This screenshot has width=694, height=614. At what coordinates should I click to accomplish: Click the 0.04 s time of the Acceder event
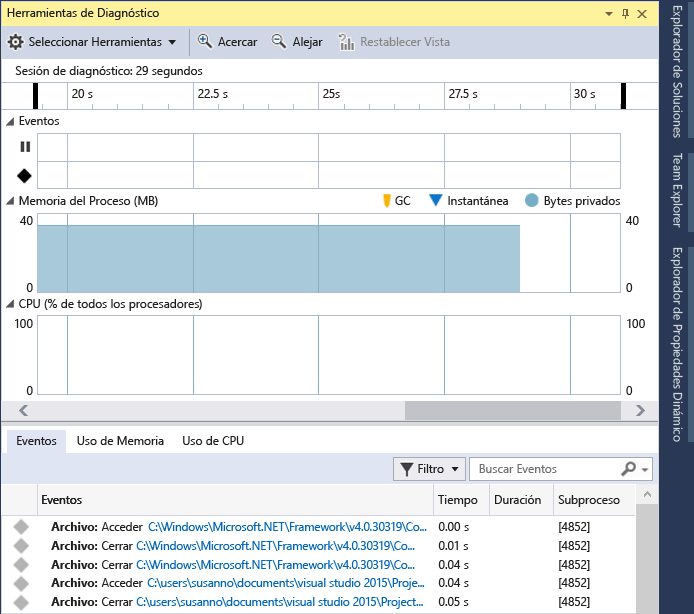453,583
